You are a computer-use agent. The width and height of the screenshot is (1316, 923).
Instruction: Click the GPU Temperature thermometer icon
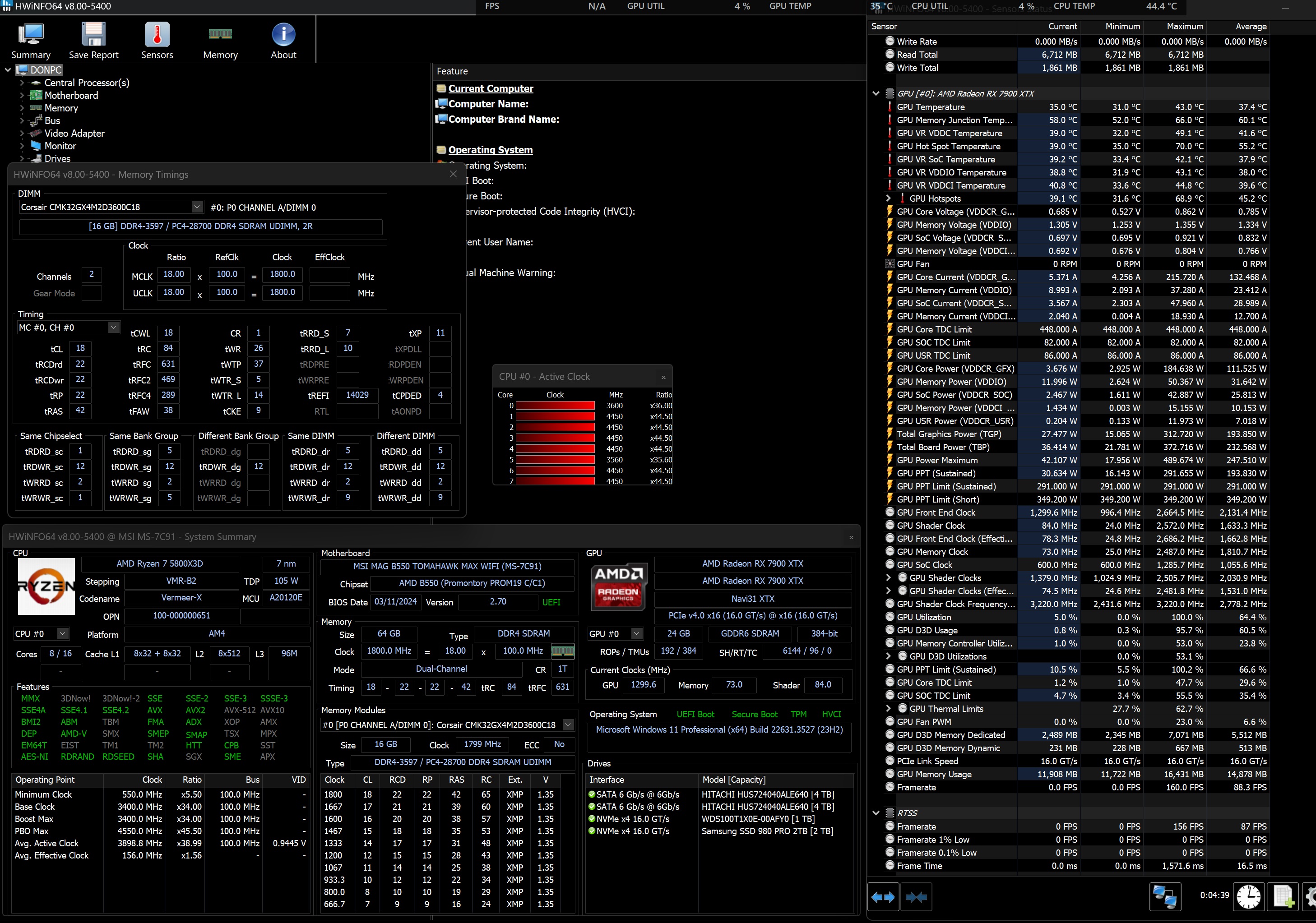890,107
